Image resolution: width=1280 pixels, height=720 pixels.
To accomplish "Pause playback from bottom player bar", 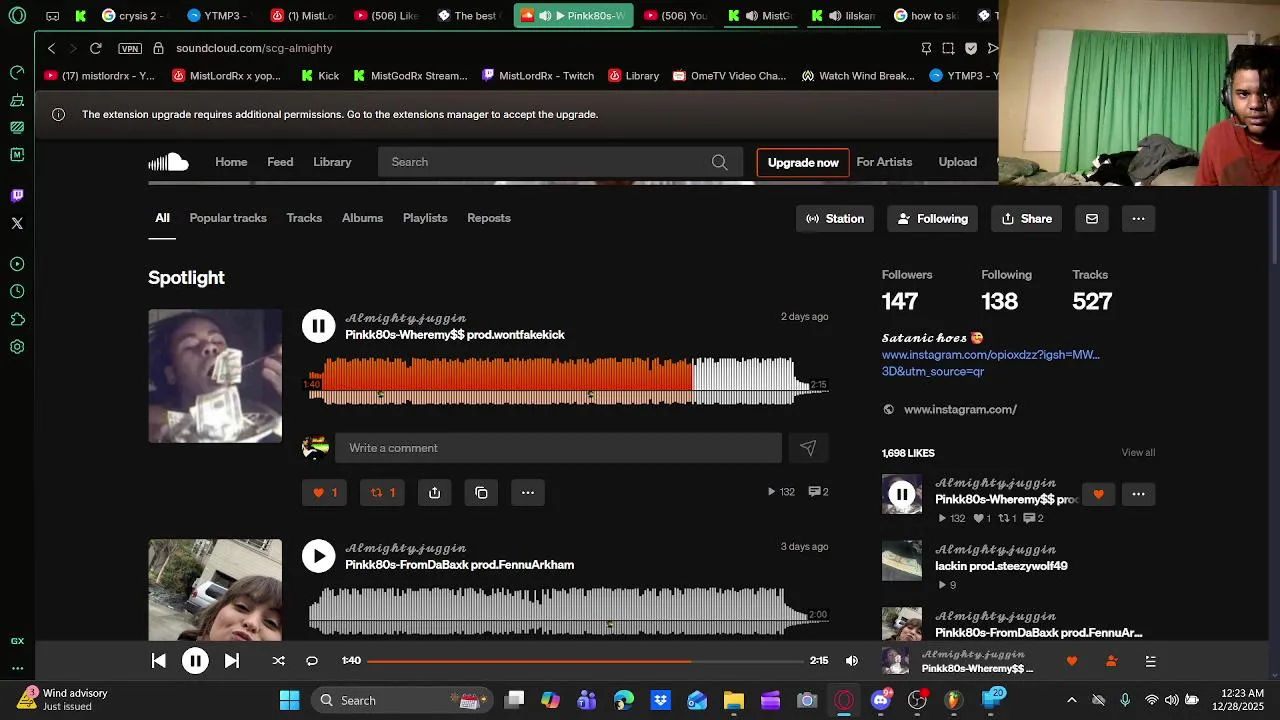I will click(195, 661).
